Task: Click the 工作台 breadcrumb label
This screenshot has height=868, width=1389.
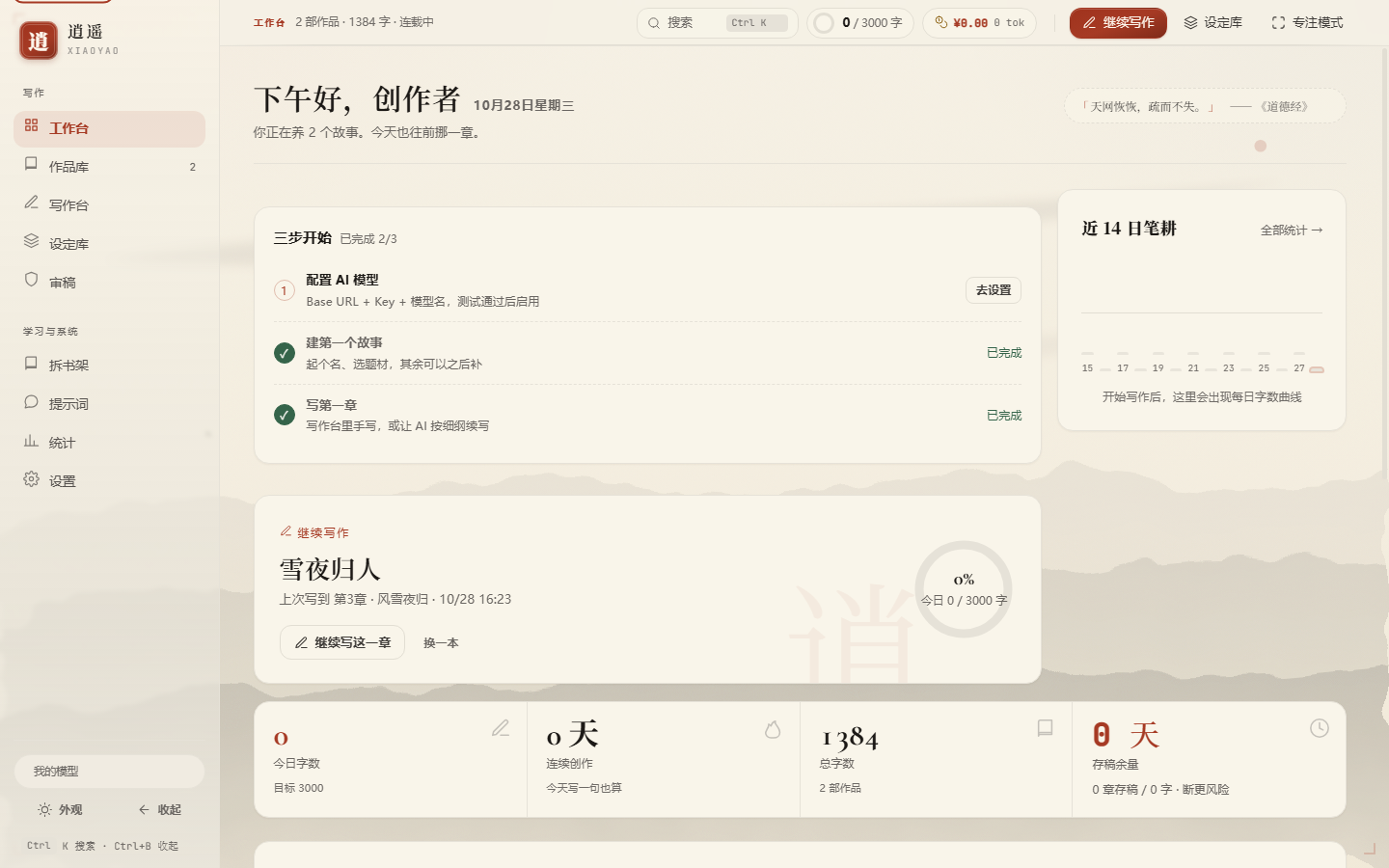Action: tap(269, 22)
